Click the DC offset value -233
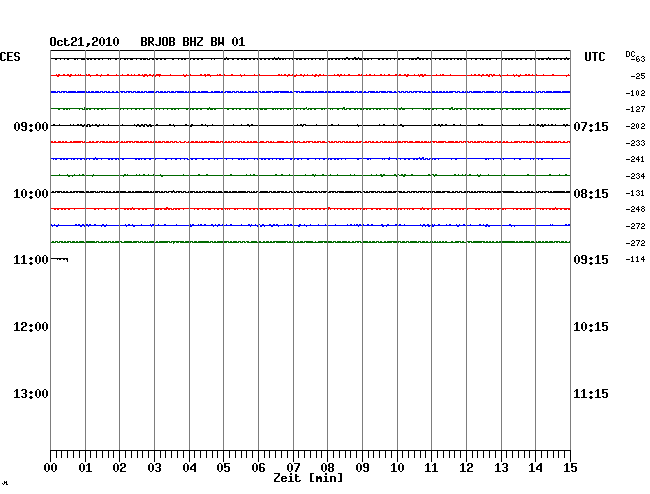The width and height of the screenshot is (650, 494). pos(635,143)
